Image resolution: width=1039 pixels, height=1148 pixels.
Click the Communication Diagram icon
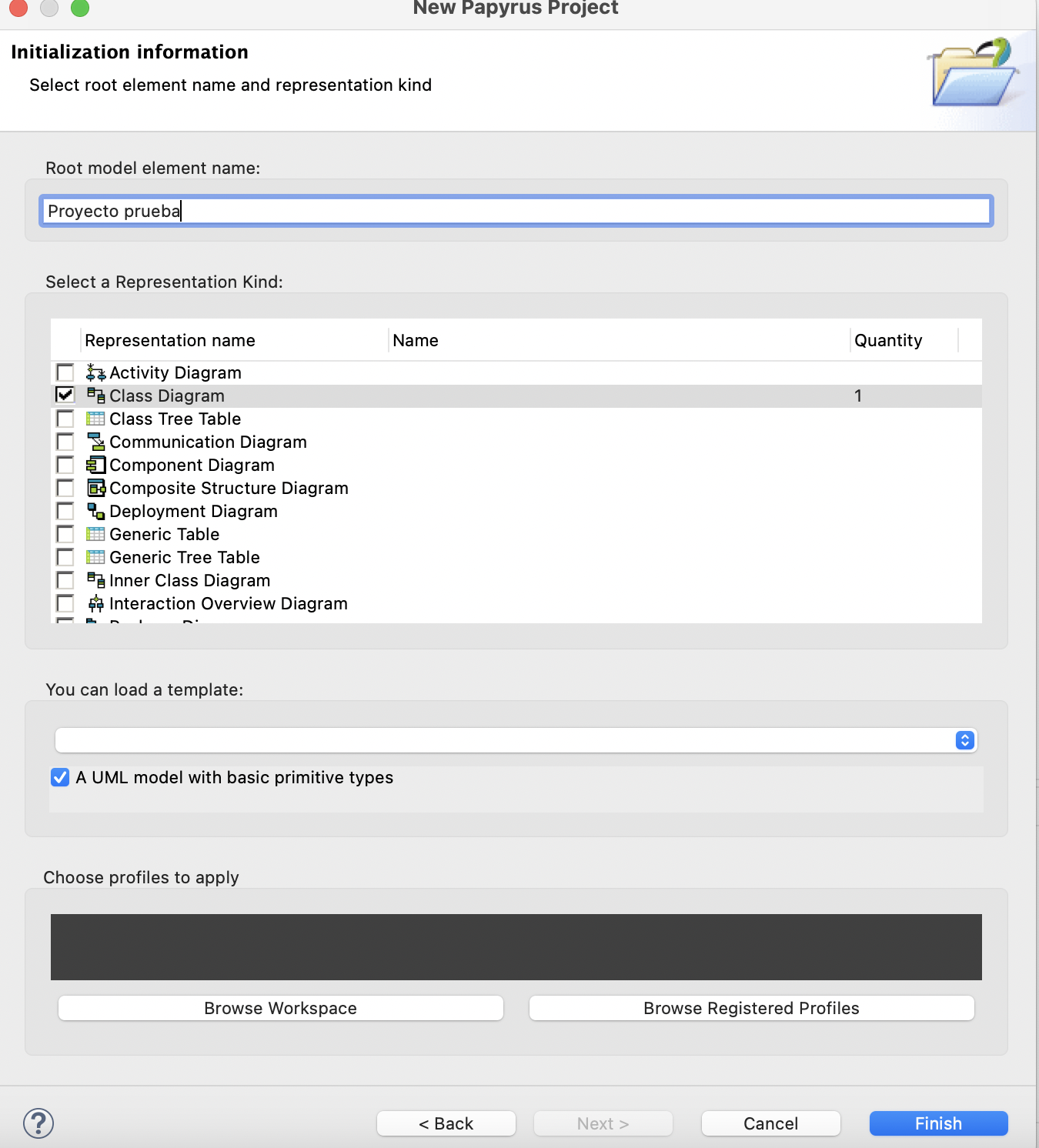click(x=95, y=442)
